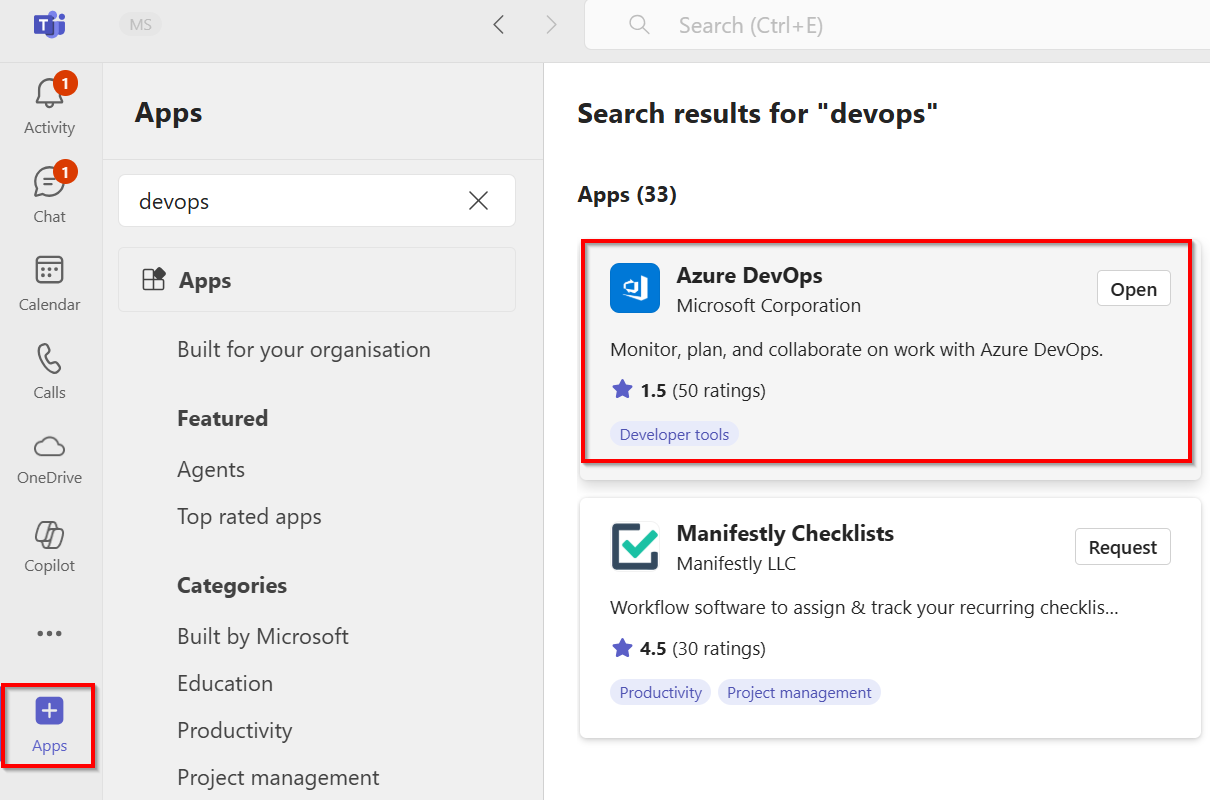The height and width of the screenshot is (800, 1210).
Task: Click the Azure DevOps app logo
Action: (635, 288)
